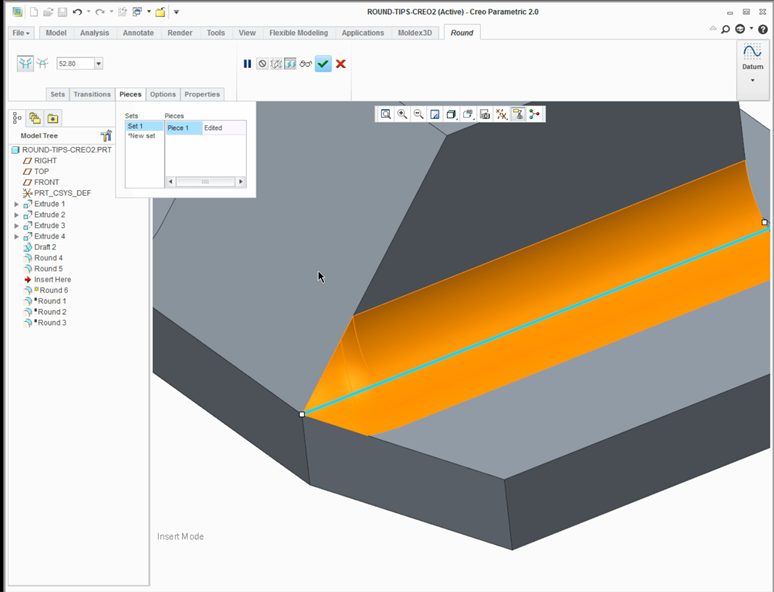Screen dimensions: 774x592
Task: Click the radius value field 52.80
Action: [75, 63]
